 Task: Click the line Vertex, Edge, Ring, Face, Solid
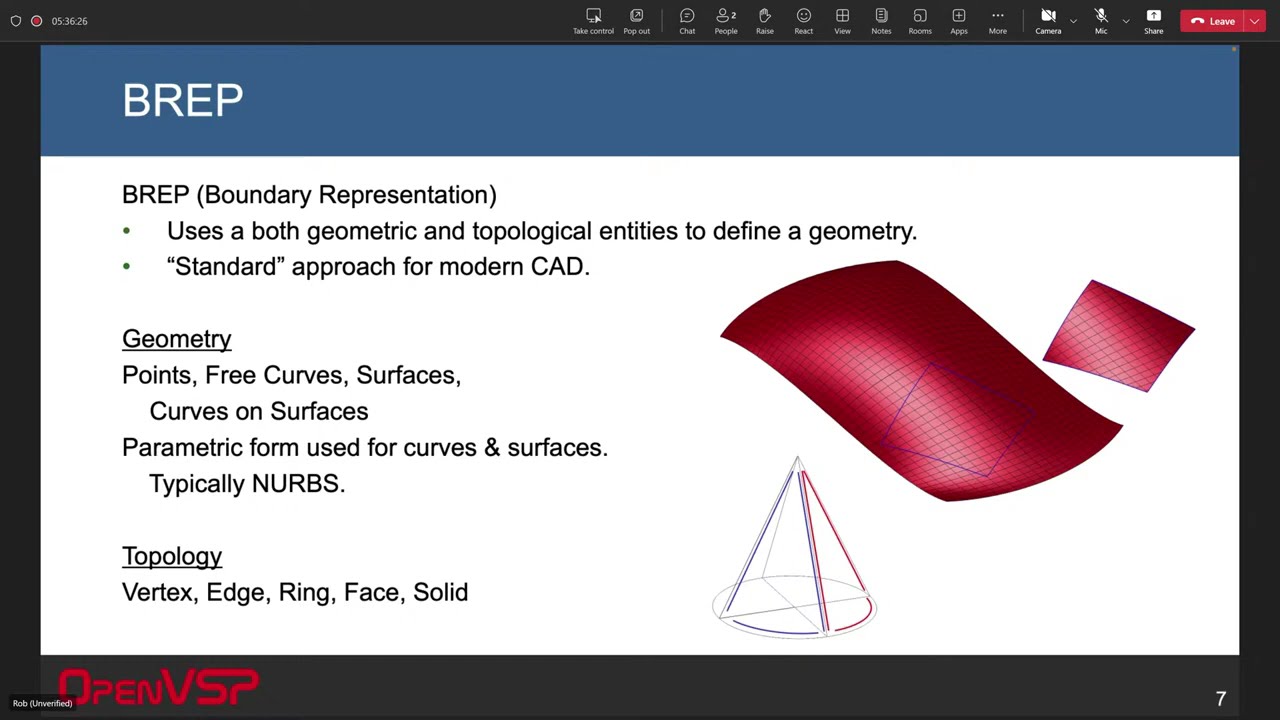click(295, 592)
